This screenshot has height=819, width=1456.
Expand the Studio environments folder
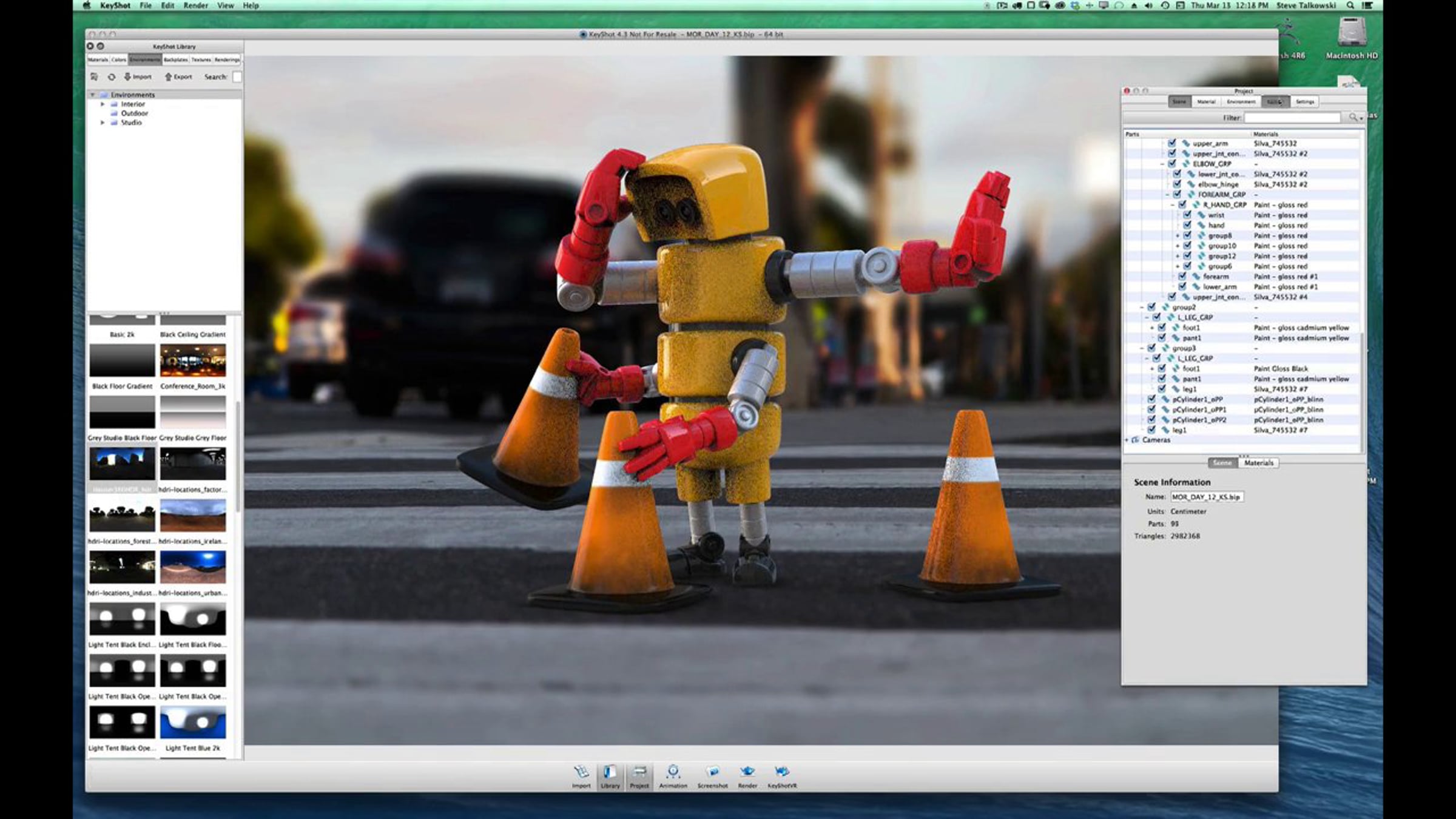(x=103, y=123)
